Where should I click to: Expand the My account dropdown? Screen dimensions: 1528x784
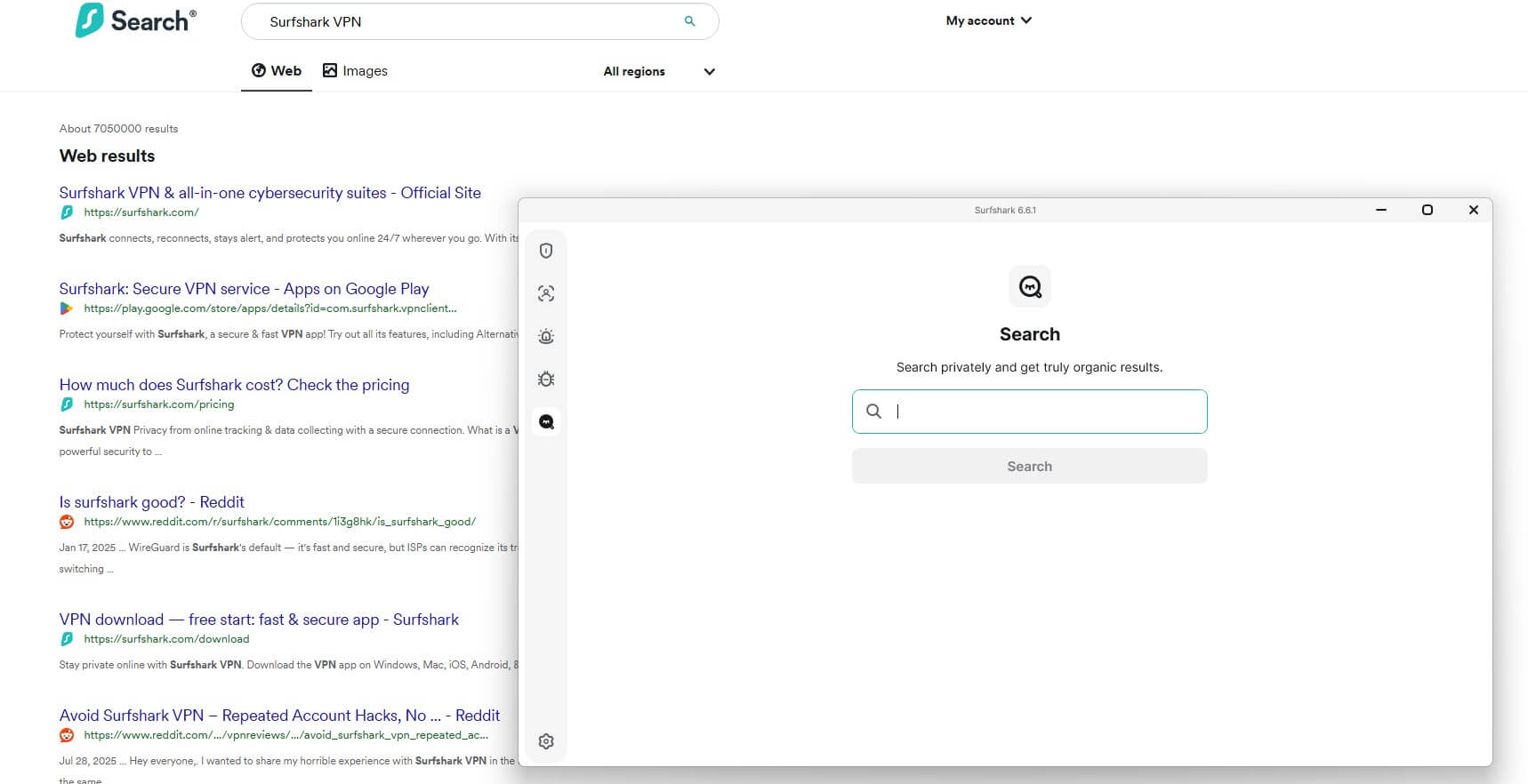(x=988, y=20)
